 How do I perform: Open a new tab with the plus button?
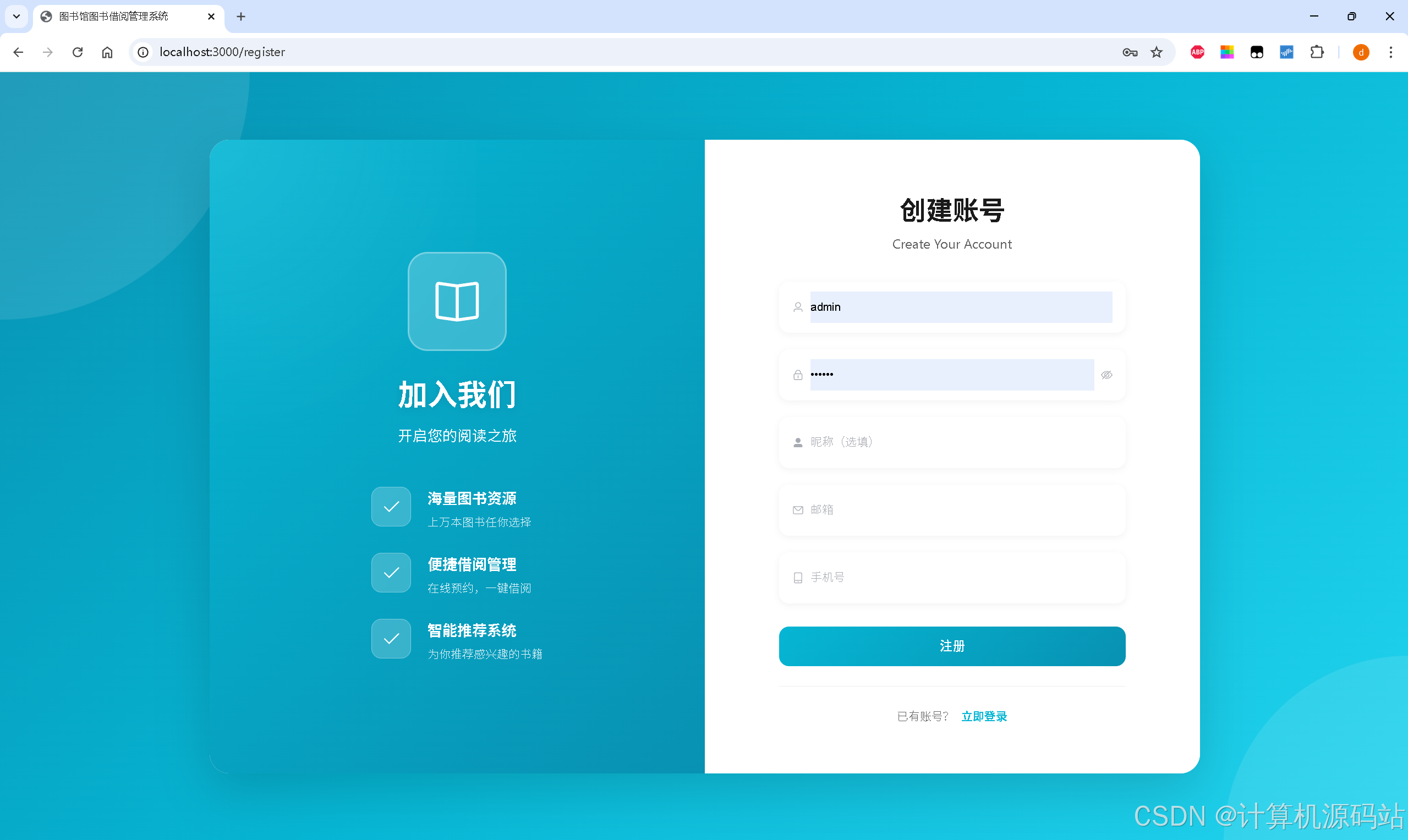click(241, 17)
